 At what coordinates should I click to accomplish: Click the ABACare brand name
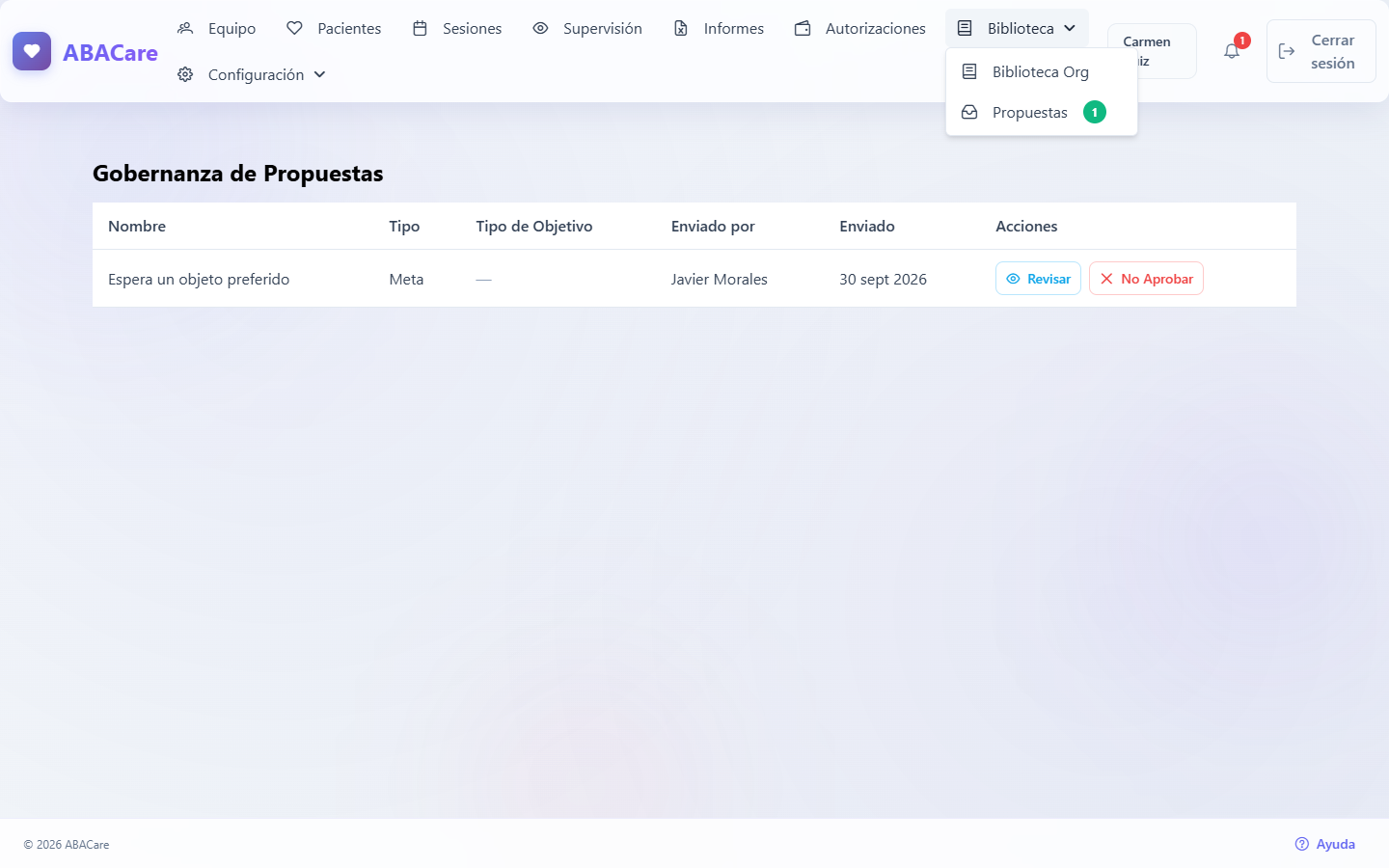[110, 52]
